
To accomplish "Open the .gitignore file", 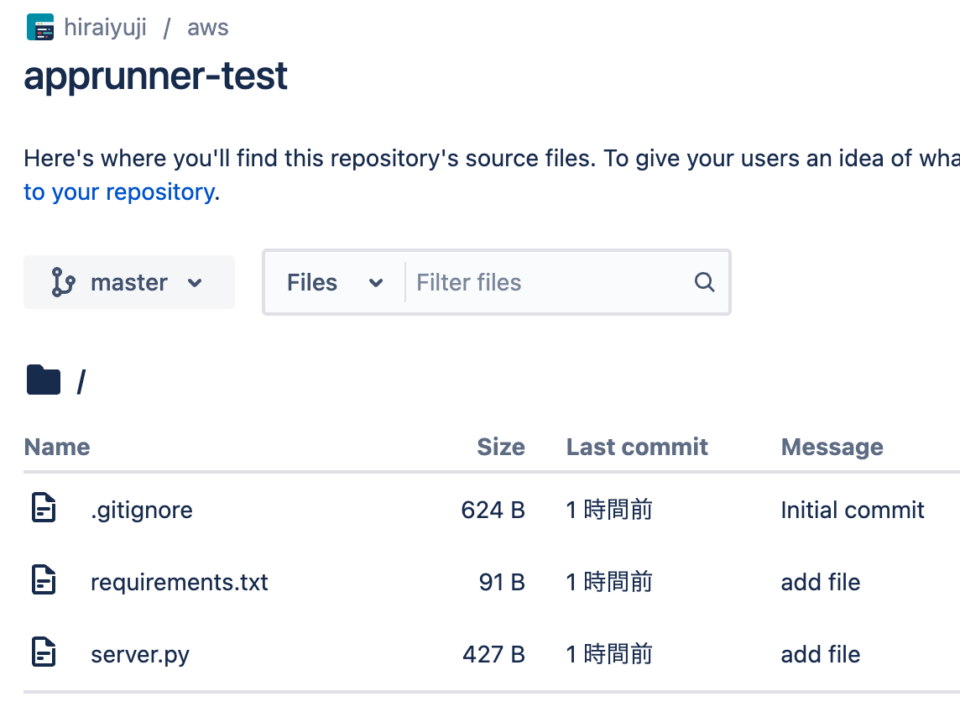I will point(142,510).
